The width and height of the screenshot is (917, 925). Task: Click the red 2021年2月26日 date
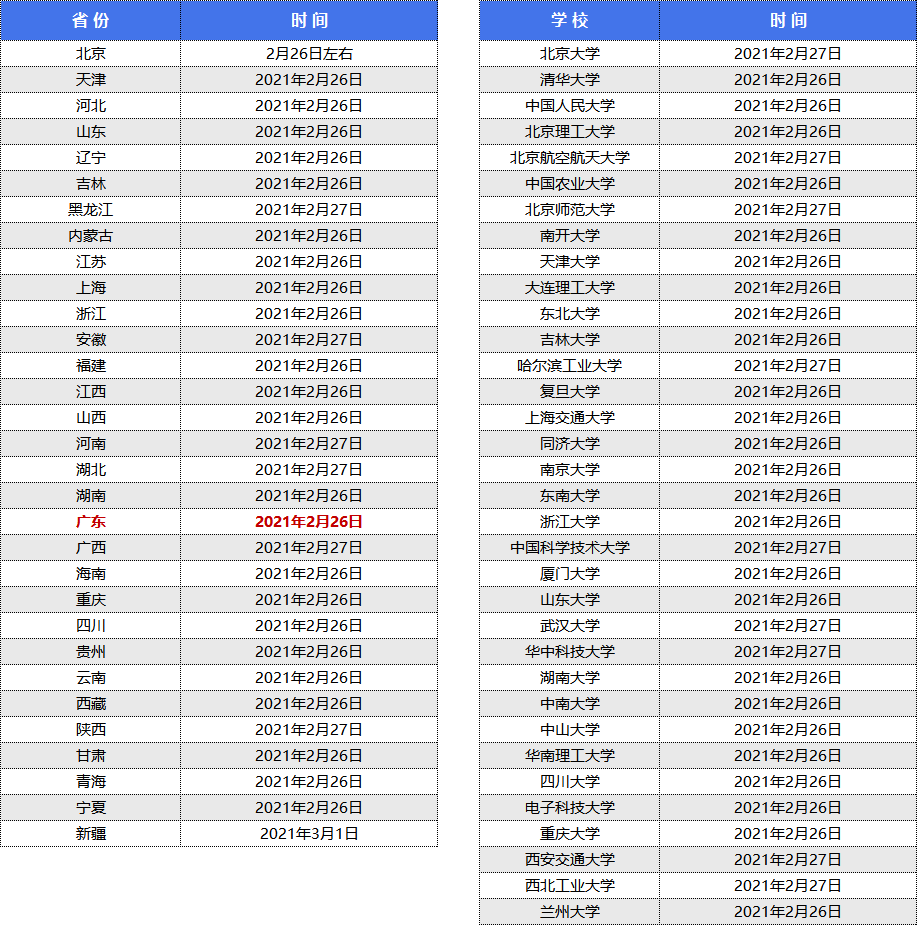pyautogui.click(x=309, y=521)
